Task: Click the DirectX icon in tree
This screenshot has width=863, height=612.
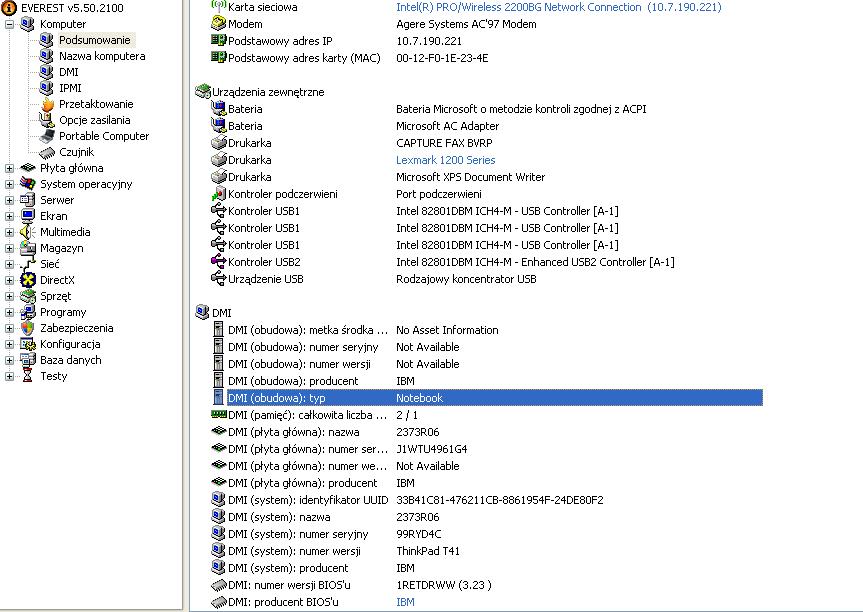Action: [28, 280]
